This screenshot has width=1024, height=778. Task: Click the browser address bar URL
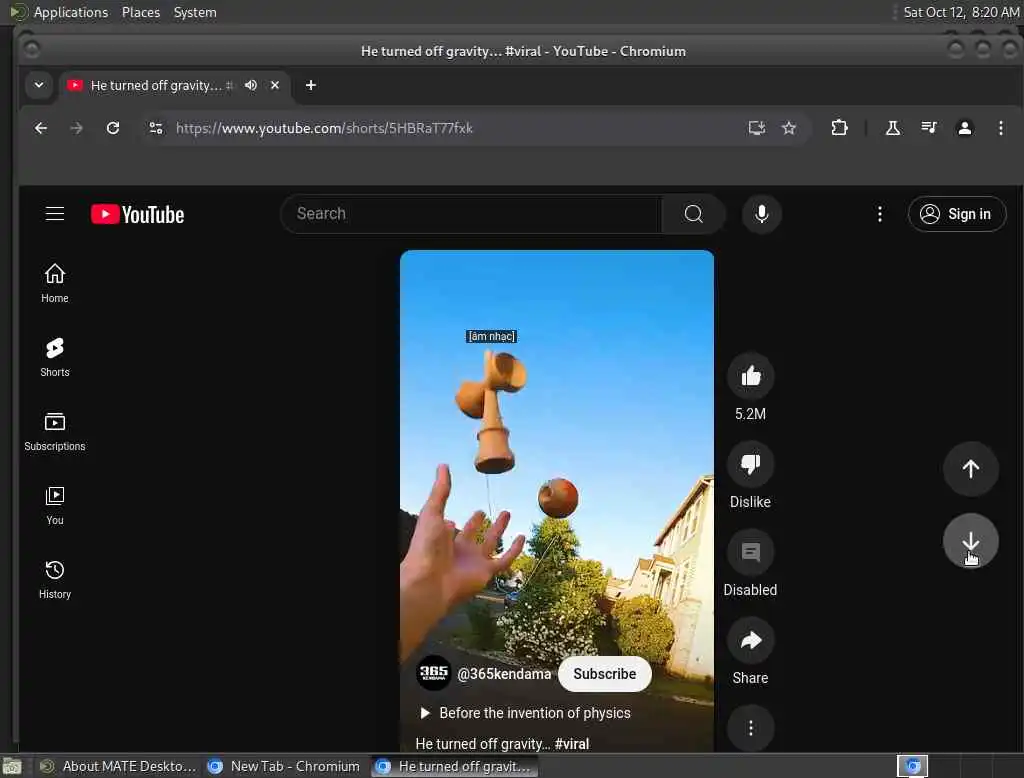(324, 128)
